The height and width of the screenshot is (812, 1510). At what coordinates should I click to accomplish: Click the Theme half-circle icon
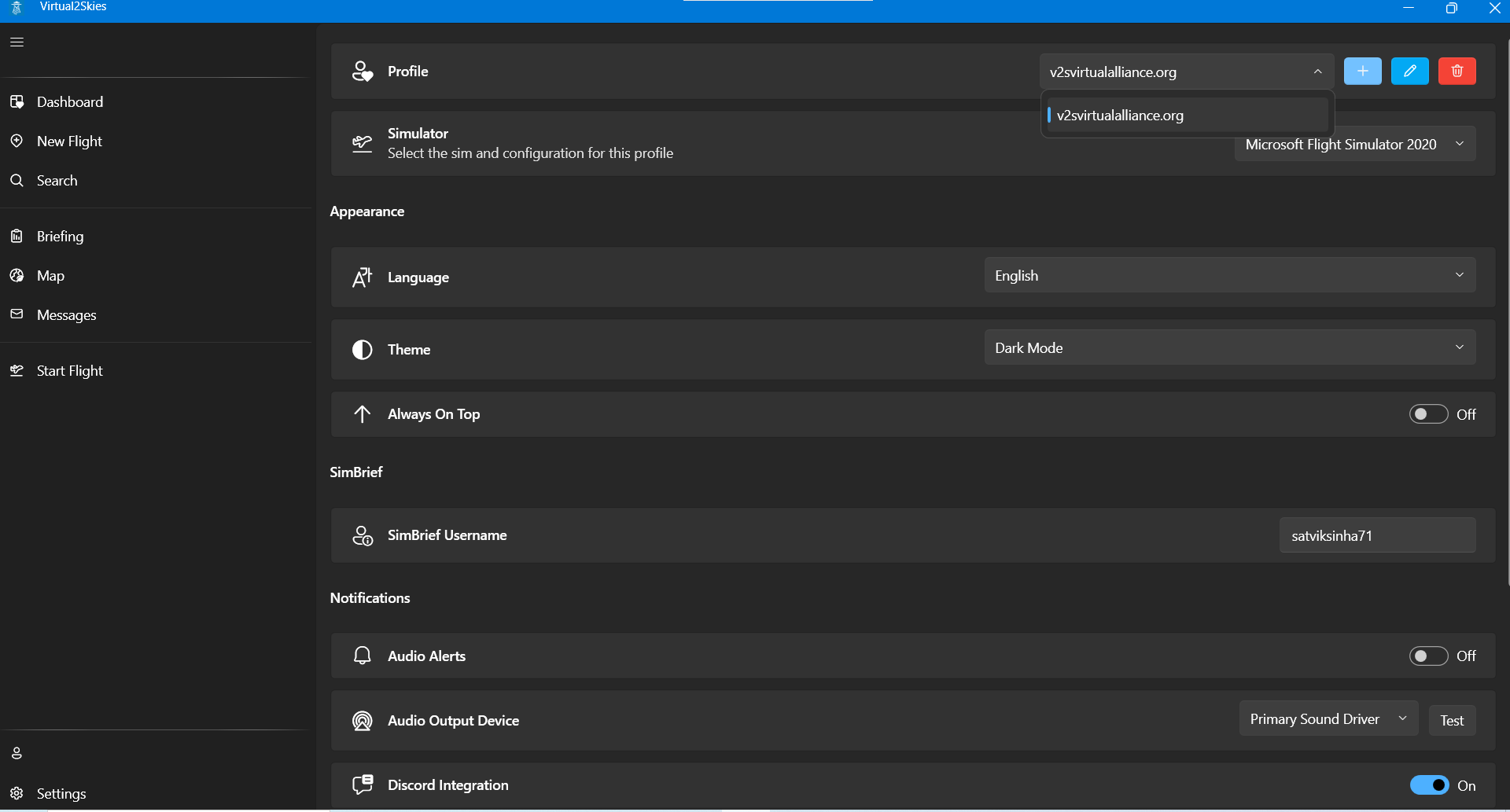363,350
